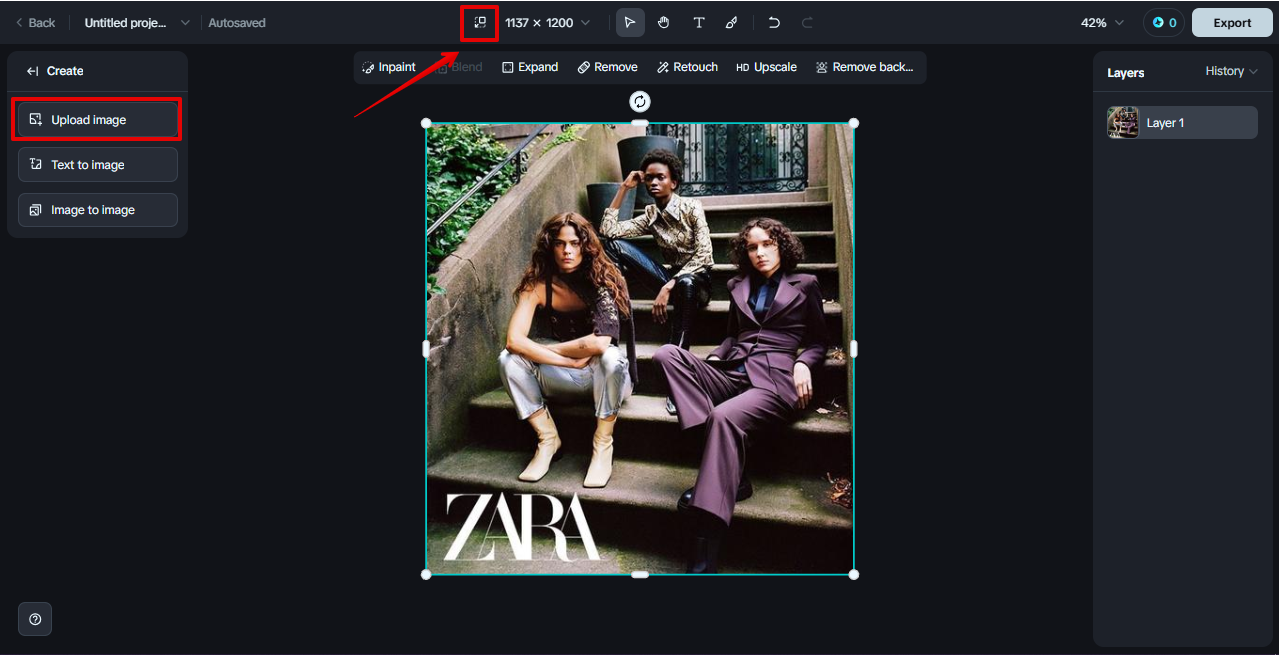Open the help question mark icon

pos(35,619)
